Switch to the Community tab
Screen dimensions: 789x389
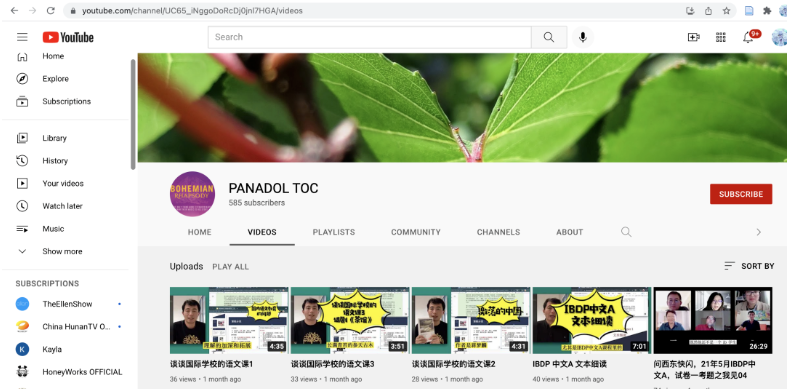tap(416, 232)
